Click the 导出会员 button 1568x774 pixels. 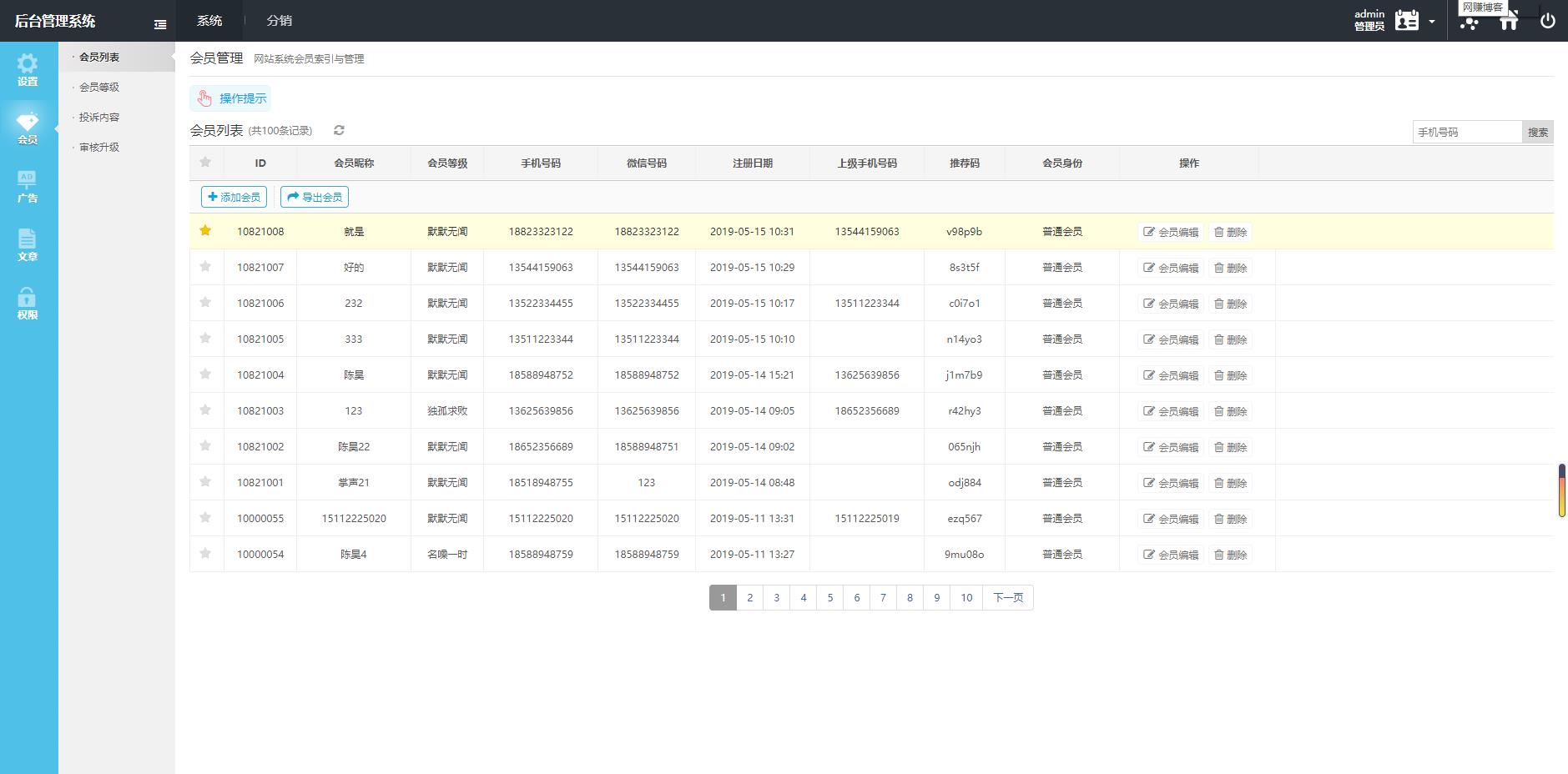tap(315, 197)
